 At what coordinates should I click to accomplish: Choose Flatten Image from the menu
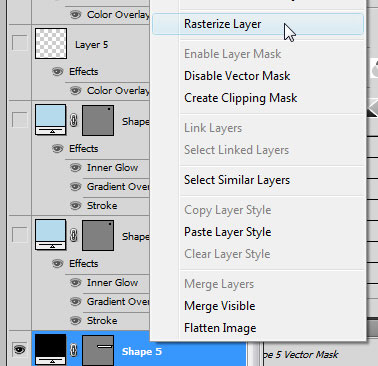click(220, 328)
